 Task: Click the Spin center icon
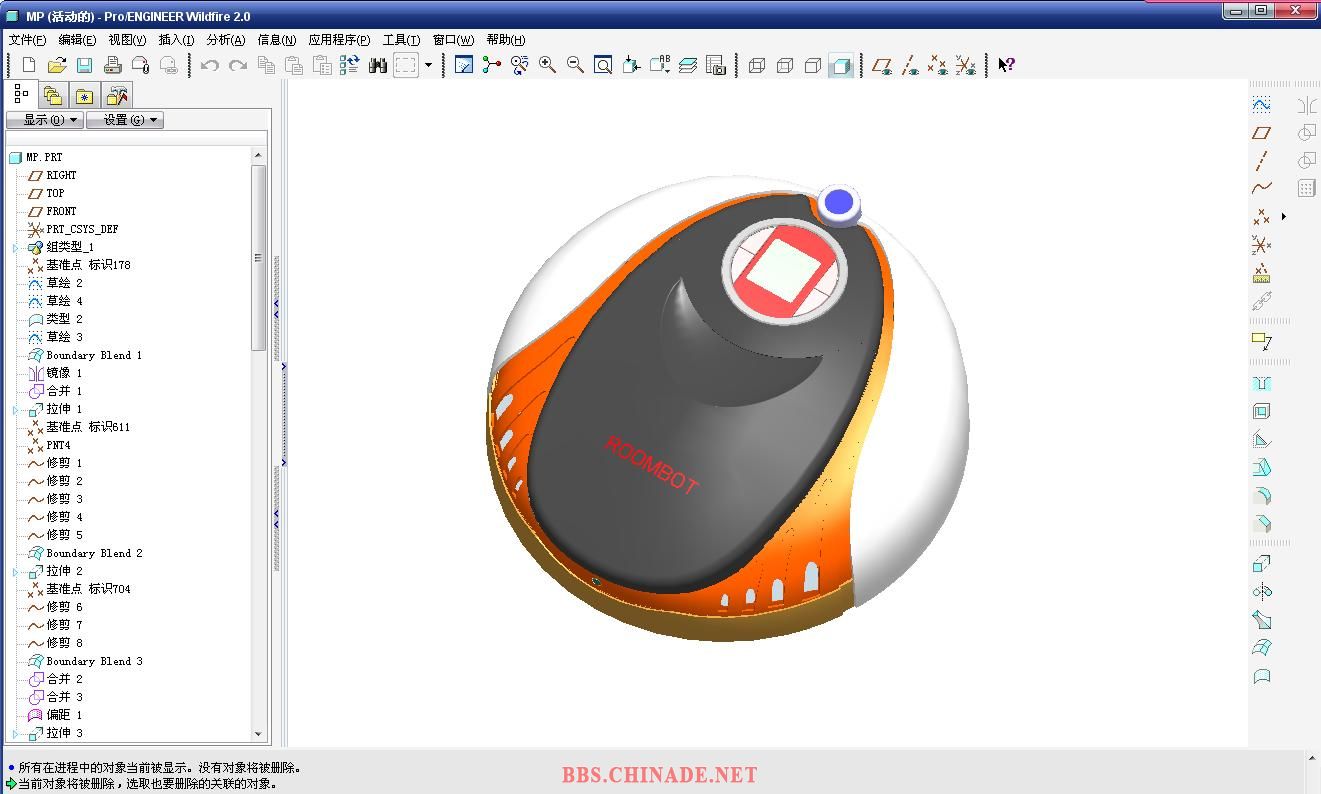[491, 65]
